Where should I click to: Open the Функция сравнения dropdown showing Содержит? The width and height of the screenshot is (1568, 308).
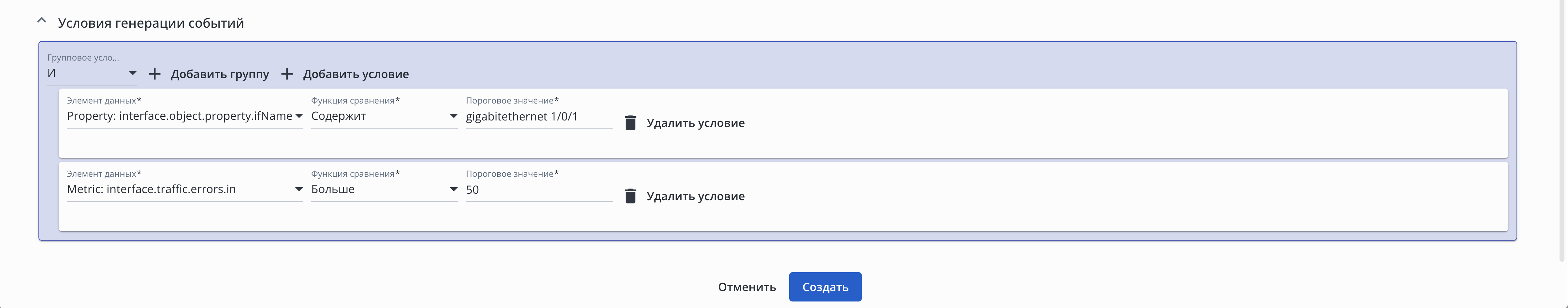384,116
